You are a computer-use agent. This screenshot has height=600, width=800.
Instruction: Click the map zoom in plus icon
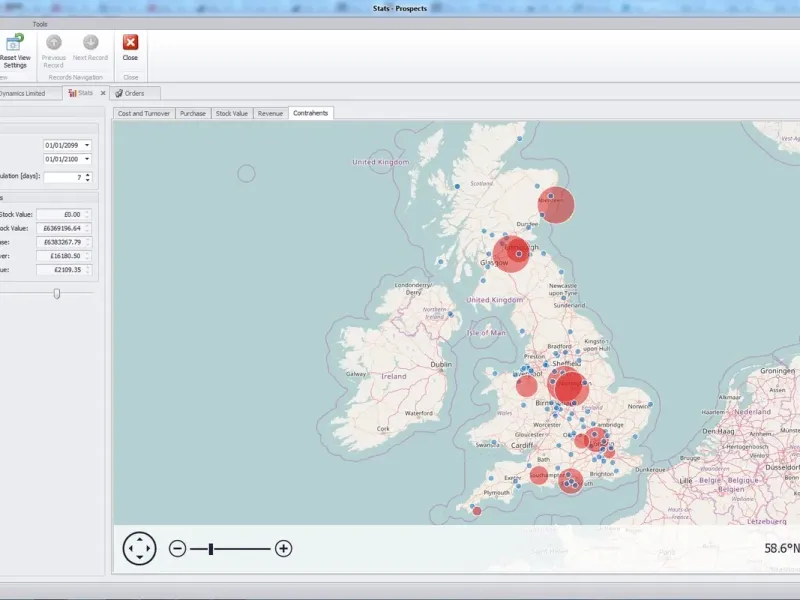point(284,548)
